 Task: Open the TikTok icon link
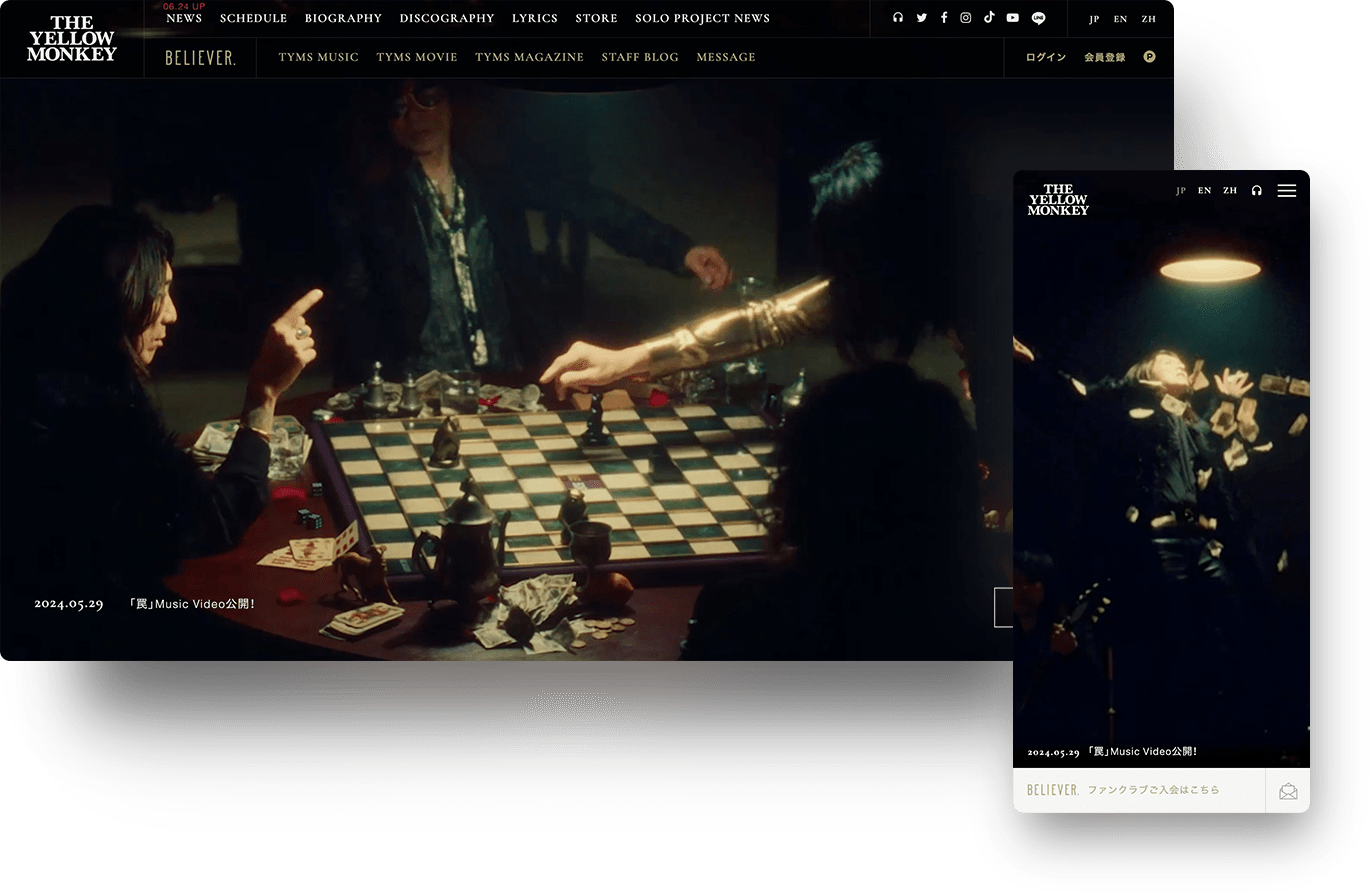point(989,18)
